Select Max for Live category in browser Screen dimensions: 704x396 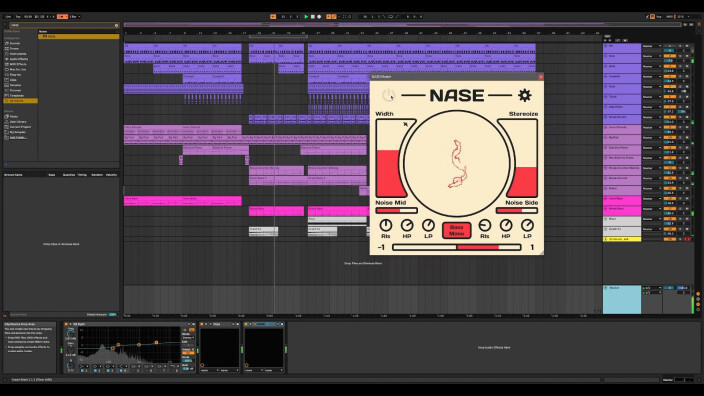click(18, 70)
